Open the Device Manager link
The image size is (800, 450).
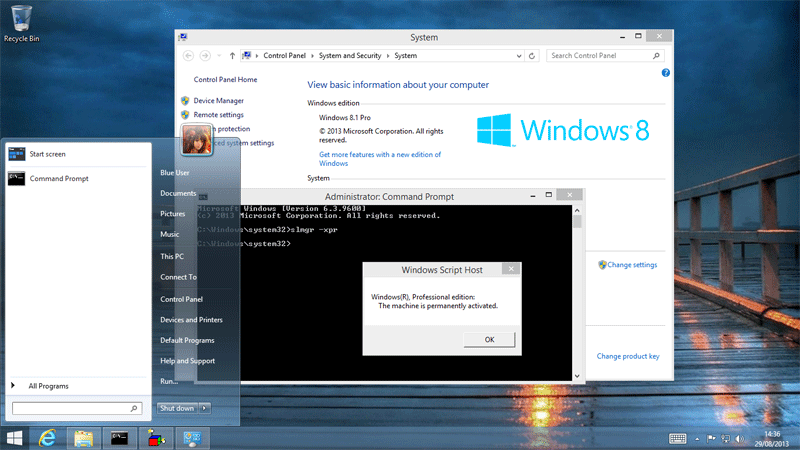pyautogui.click(x=218, y=101)
